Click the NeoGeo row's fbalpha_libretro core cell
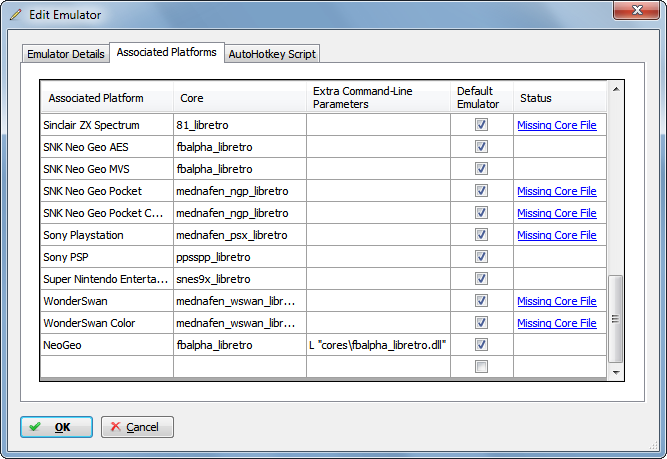Image resolution: width=667 pixels, height=459 pixels. (240, 345)
